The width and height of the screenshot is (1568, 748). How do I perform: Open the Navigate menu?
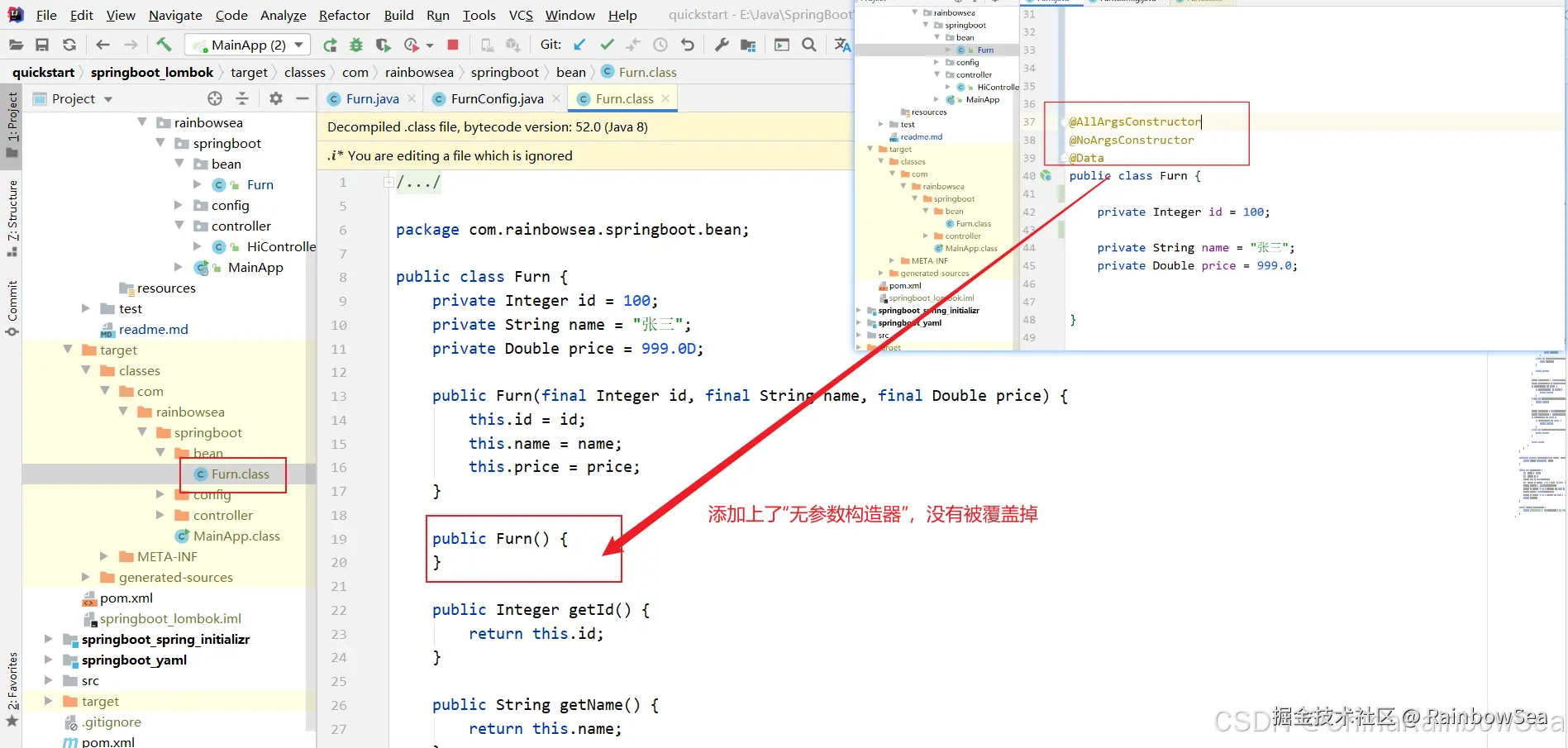(x=175, y=15)
